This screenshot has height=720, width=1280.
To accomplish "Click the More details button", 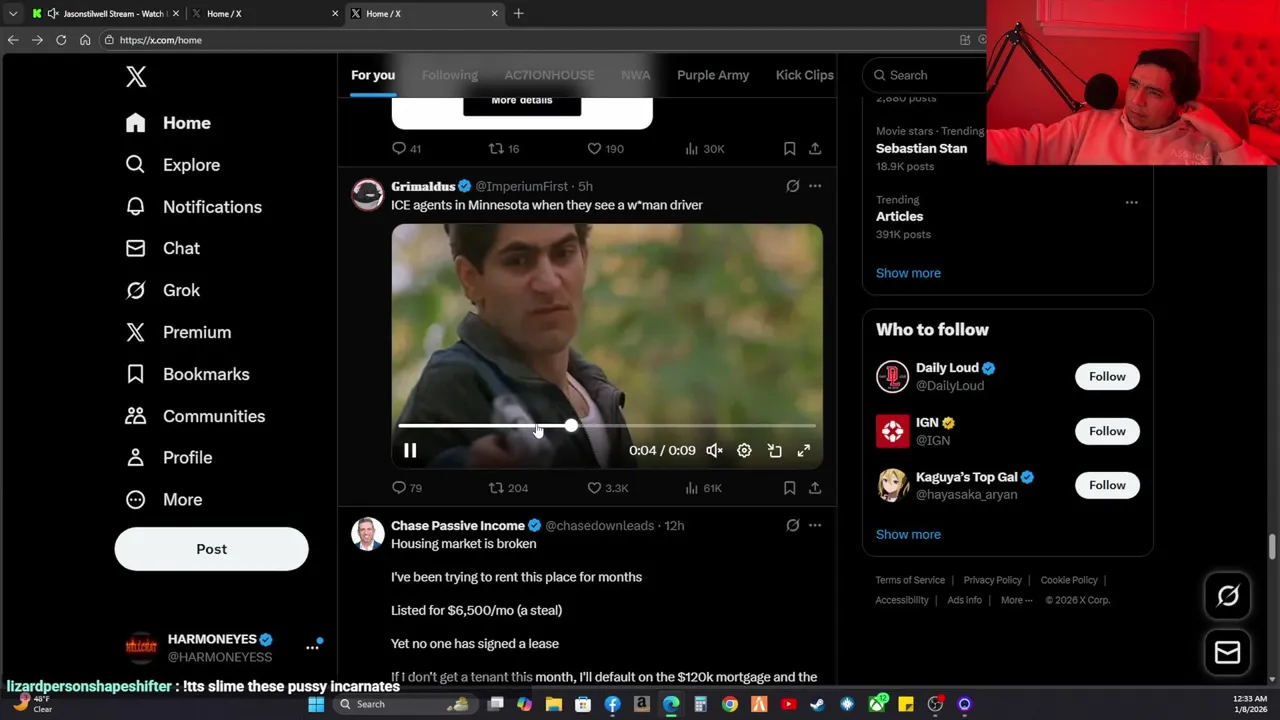I will click(522, 101).
